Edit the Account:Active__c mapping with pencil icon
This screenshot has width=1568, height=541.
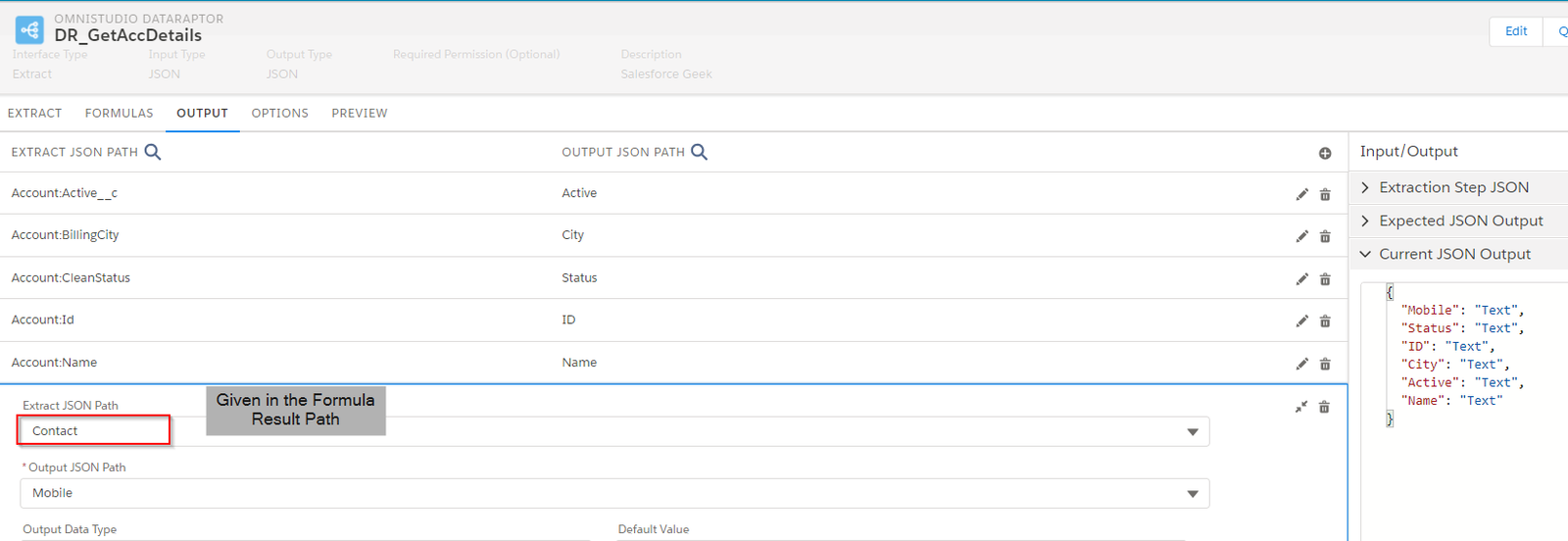coord(1301,194)
